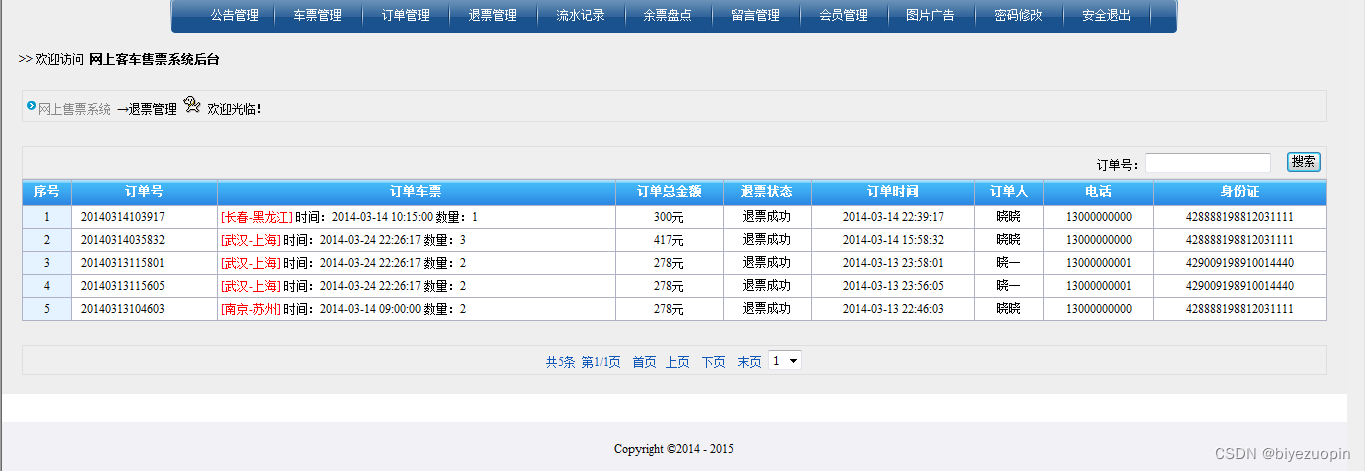Click the 417元 amount cell
The image size is (1365, 471).
coord(669,240)
